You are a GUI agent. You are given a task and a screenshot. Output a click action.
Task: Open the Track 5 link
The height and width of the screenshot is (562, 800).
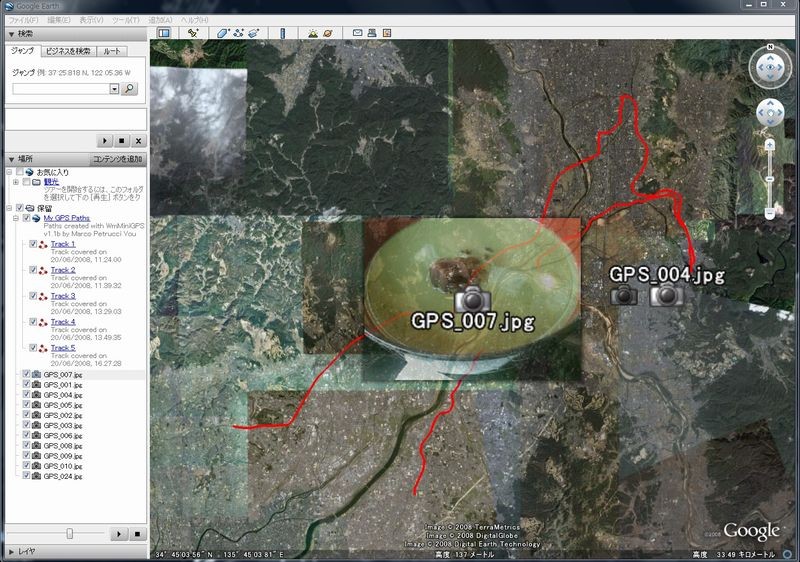tap(63, 347)
